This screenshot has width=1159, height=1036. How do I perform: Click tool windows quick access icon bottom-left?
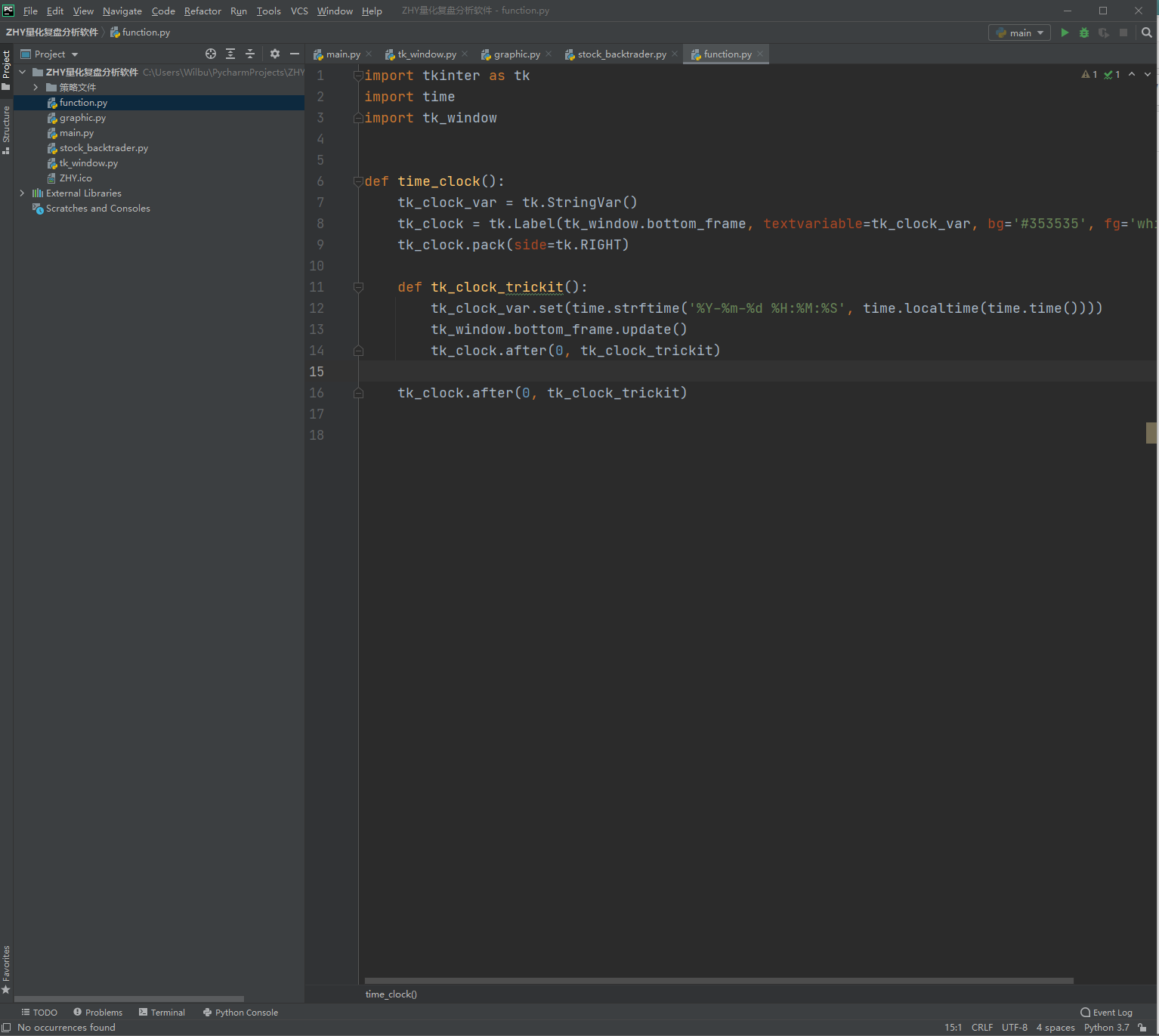pos(6,1027)
